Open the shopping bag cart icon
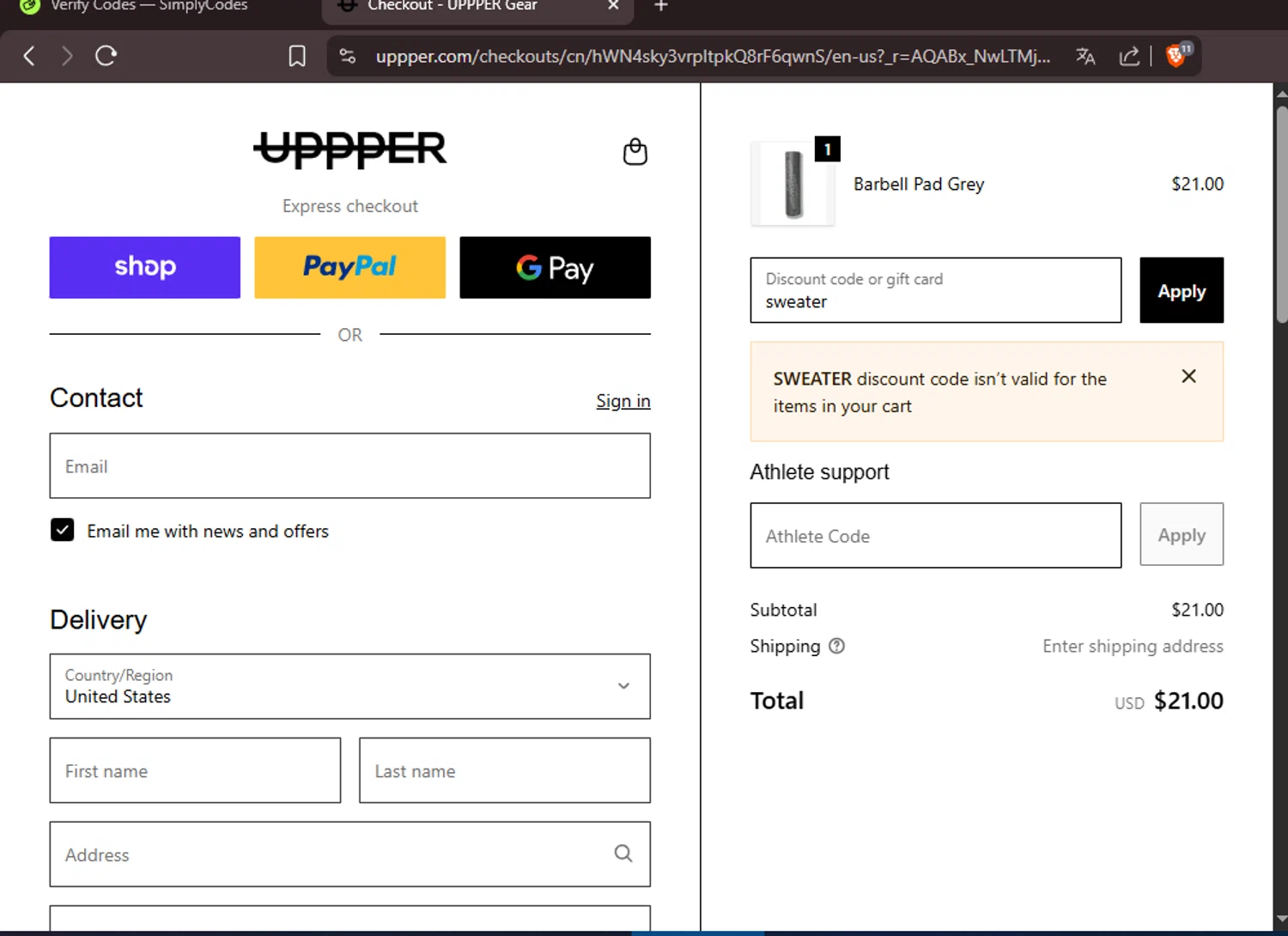This screenshot has width=1288, height=936. coord(635,152)
